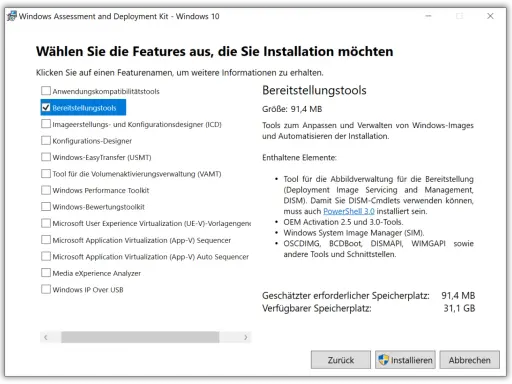Click the Windows-Bewertungstoolkit label

tap(99, 207)
